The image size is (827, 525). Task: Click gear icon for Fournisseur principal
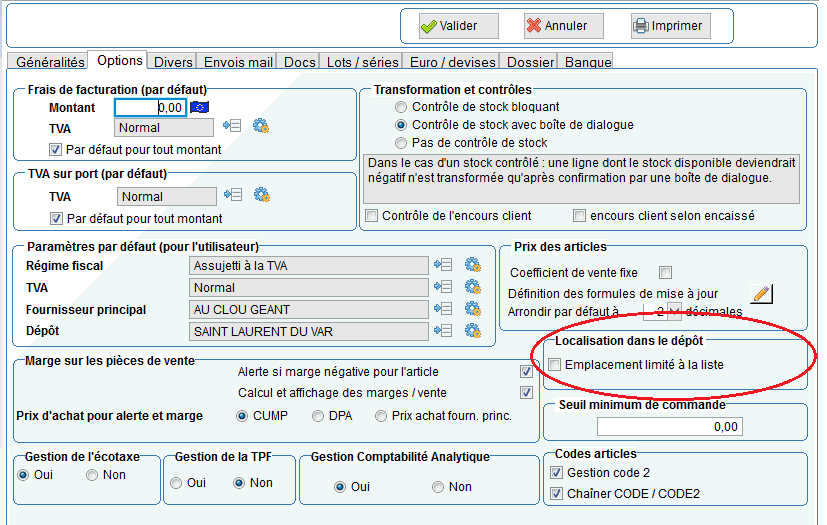pos(473,309)
